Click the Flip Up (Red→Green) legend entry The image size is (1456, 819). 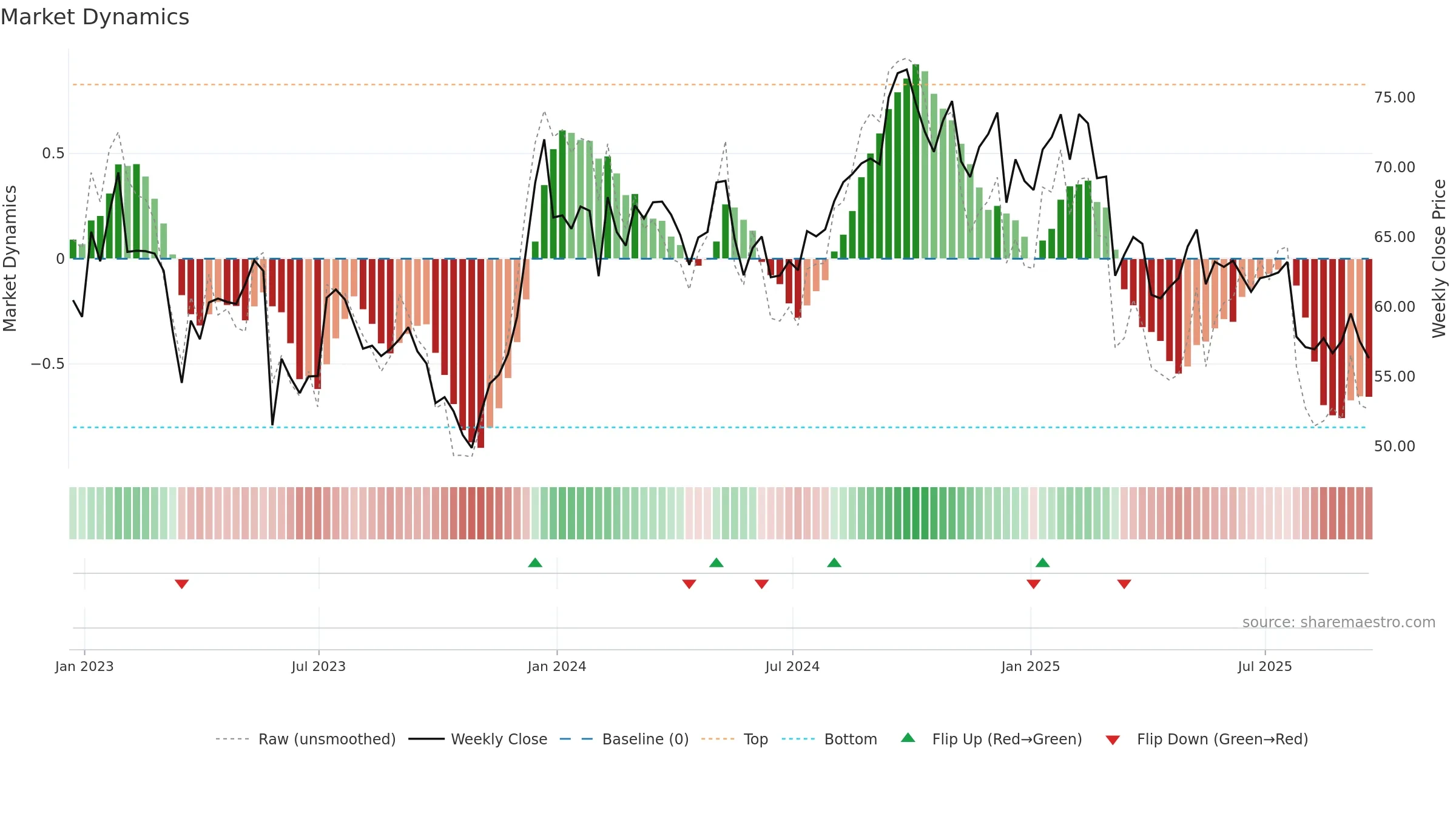click(992, 739)
